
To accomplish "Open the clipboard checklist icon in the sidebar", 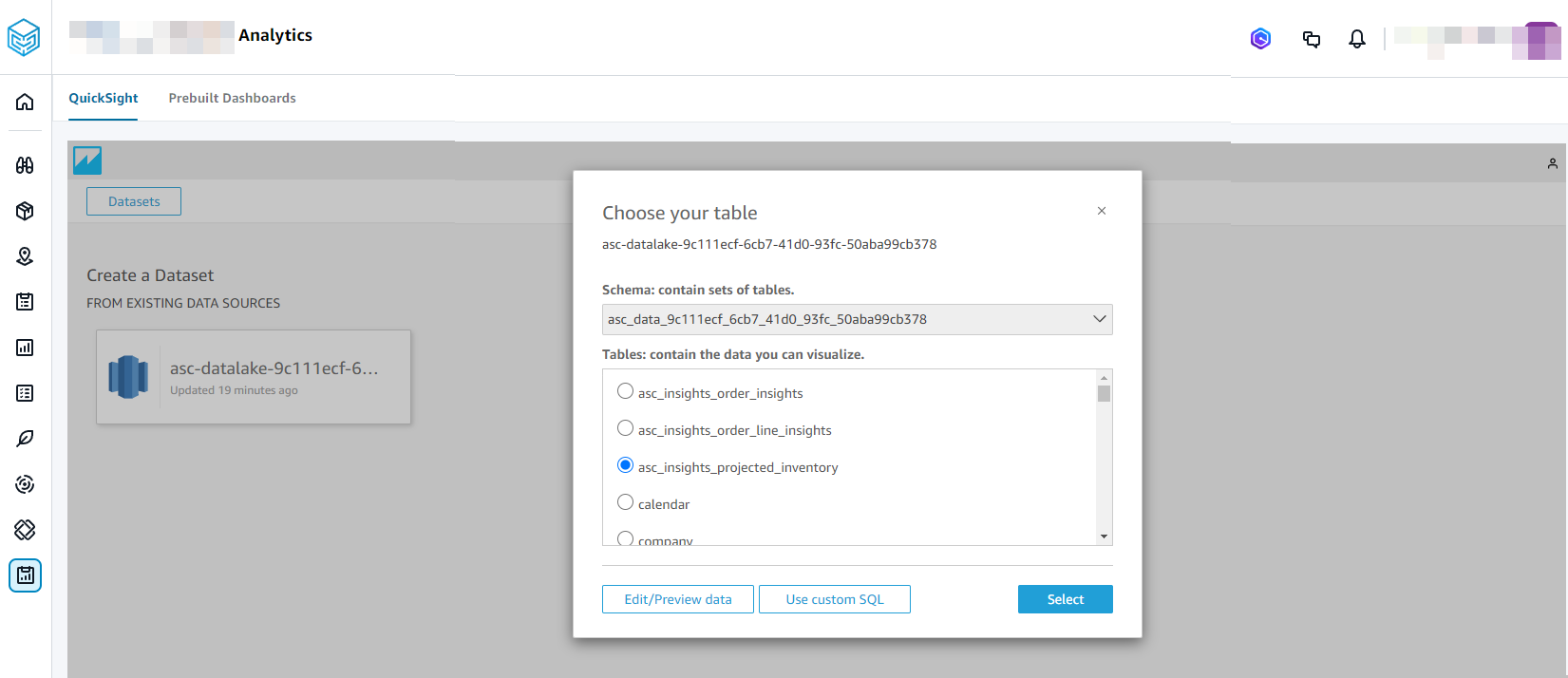I will [25, 302].
